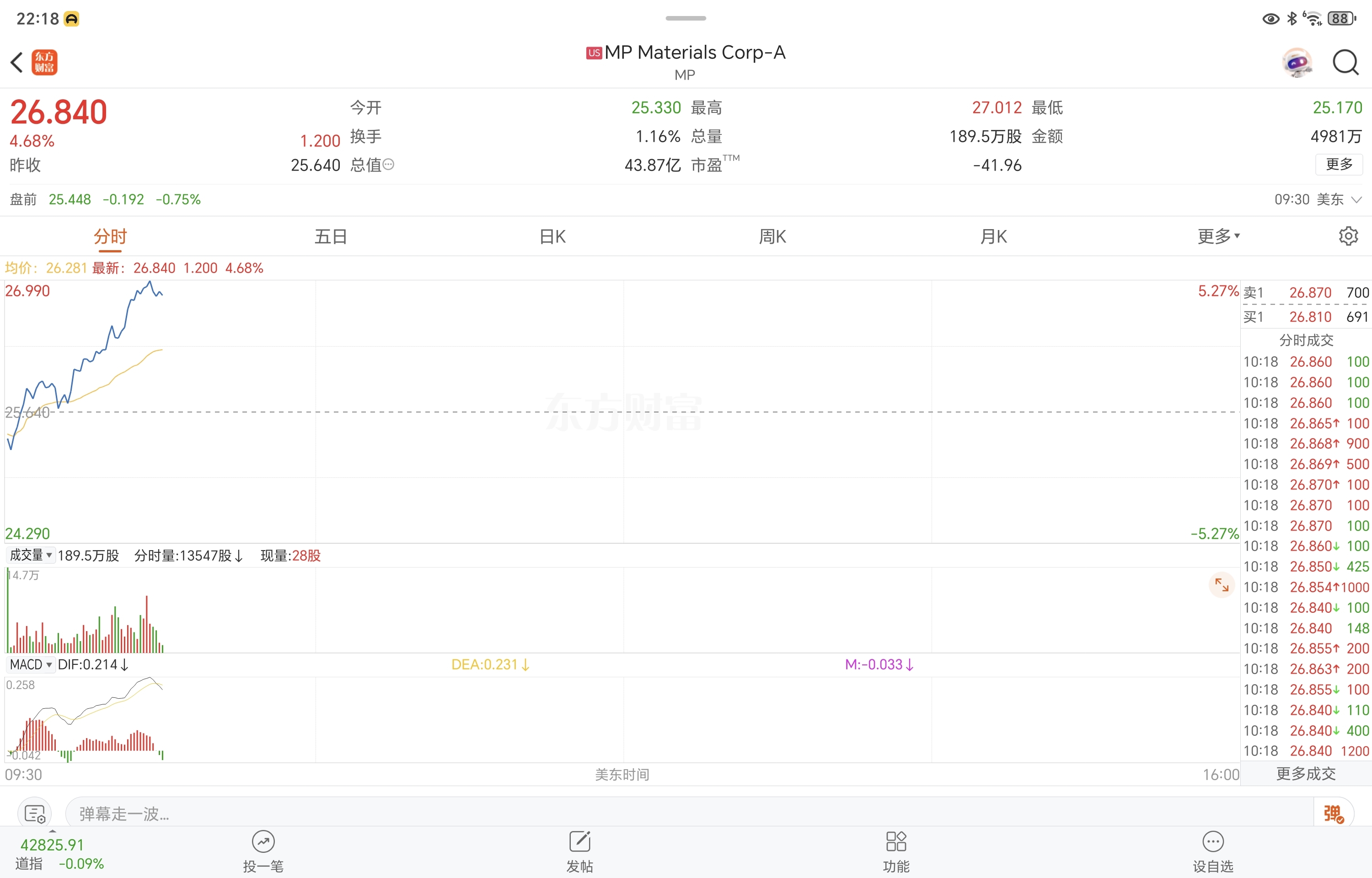Tap the 最低 25.170 low value

point(1337,108)
